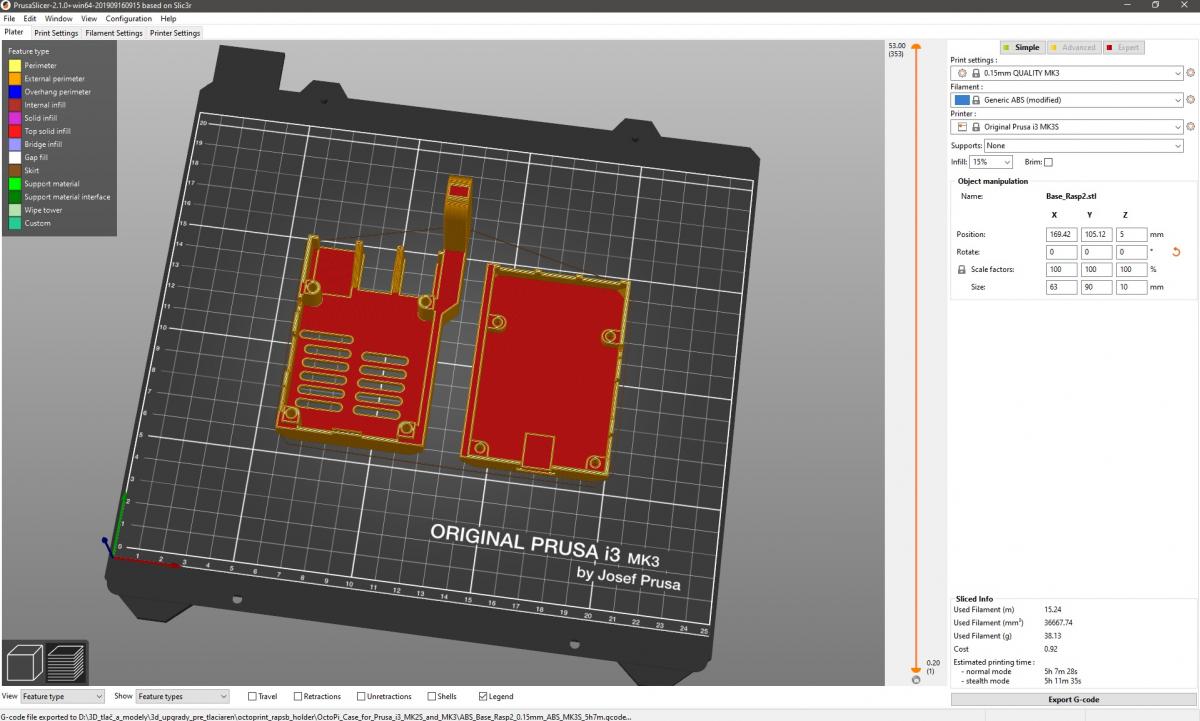Click the Scale factors X input field
This screenshot has height=721, width=1200.
[1061, 270]
